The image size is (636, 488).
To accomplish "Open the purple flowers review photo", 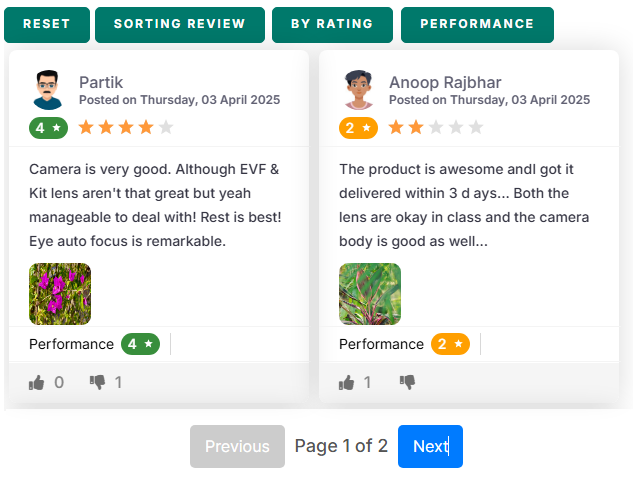I will coord(60,294).
